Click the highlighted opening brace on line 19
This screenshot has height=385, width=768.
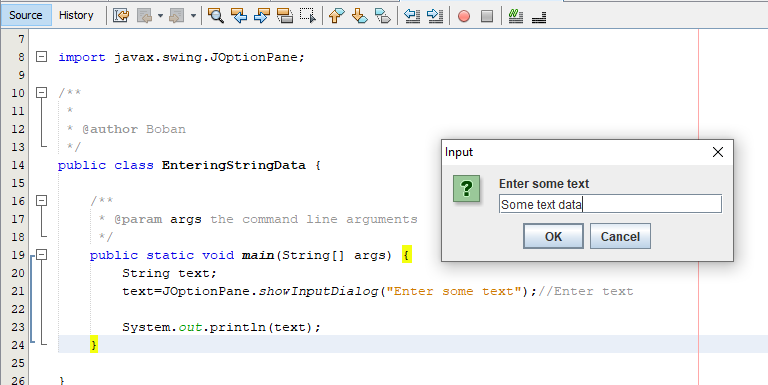coord(407,255)
